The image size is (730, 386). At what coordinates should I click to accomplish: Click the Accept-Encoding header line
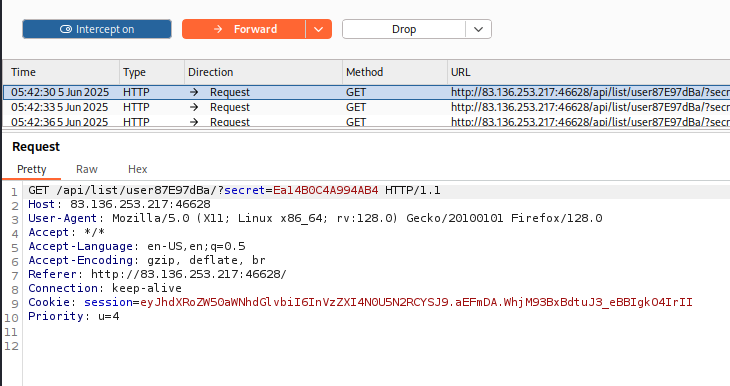[x=147, y=260]
